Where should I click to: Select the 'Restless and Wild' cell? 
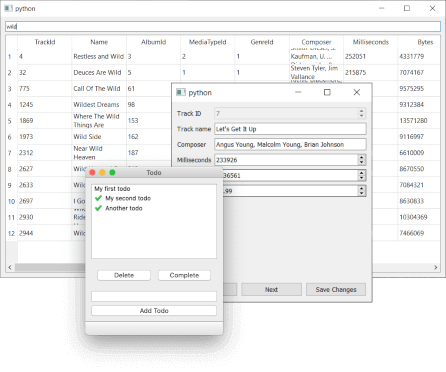point(99,56)
